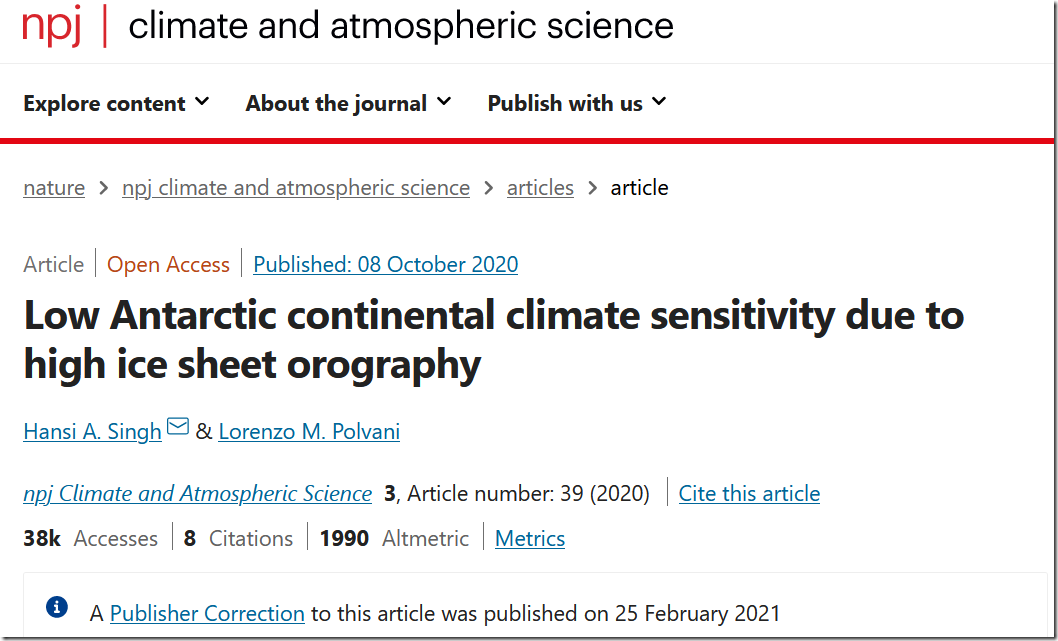Expand the Explore content menu
1058x641 pixels.
click(116, 103)
